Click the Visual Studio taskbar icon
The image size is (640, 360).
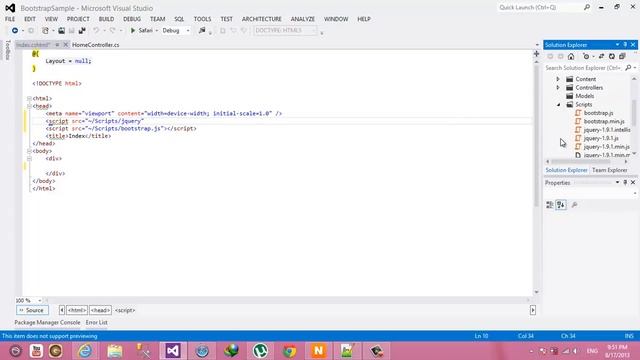[x=173, y=351]
